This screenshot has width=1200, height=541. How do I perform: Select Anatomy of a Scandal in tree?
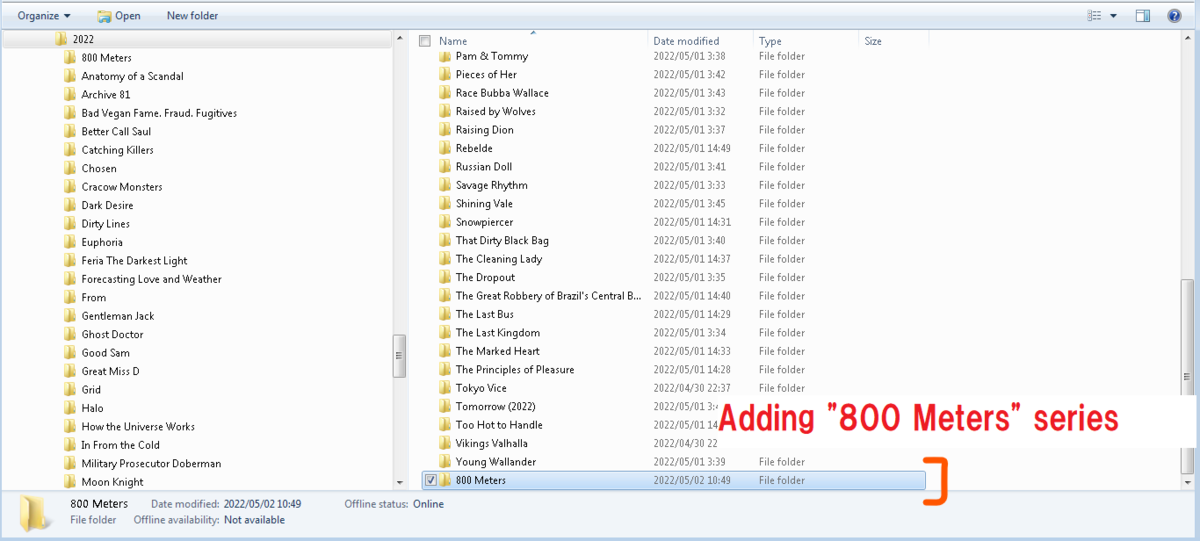(132, 76)
